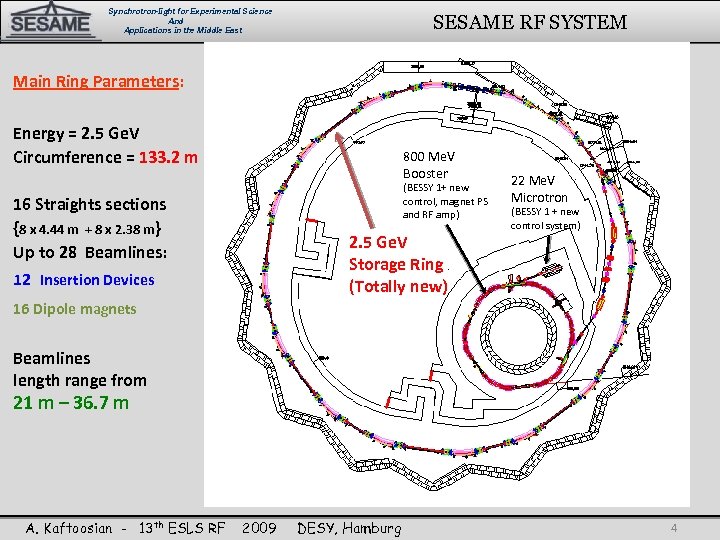Click the booster ring drawing in the diagram
The image size is (720, 540).
coord(519,337)
